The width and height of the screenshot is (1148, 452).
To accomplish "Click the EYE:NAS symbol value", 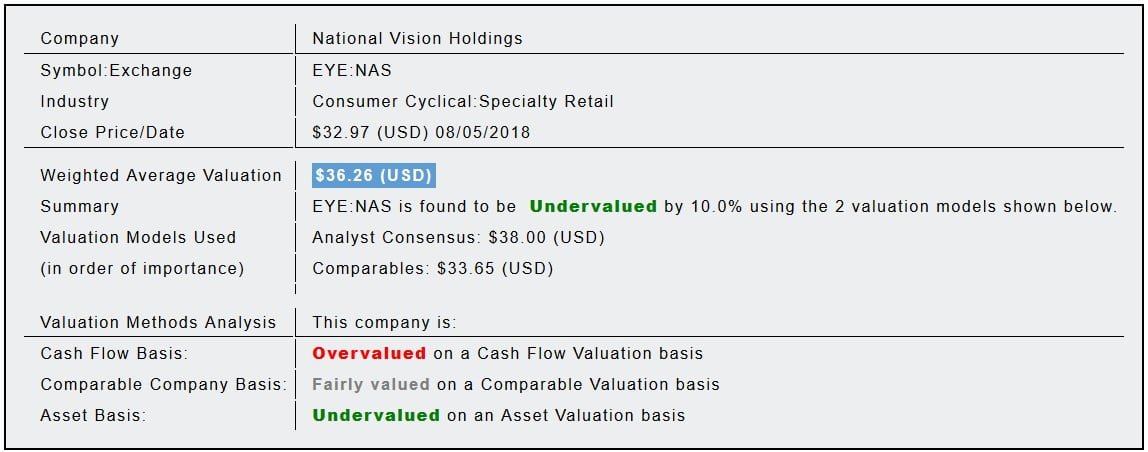I will tap(352, 70).
